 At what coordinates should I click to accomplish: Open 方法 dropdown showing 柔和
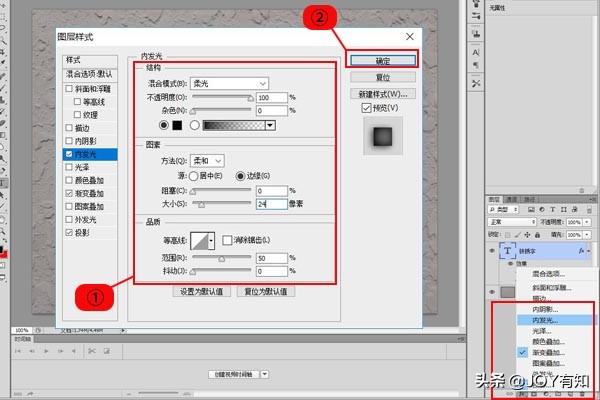(x=207, y=161)
